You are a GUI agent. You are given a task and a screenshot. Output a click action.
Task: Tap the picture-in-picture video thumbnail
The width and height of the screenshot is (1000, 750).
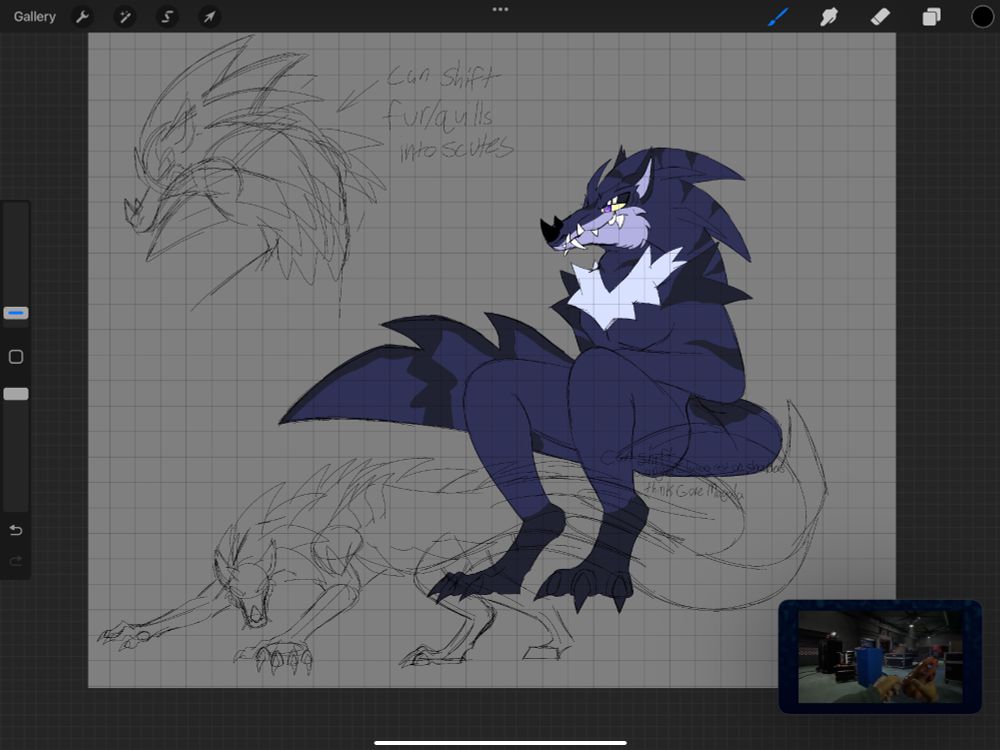880,656
